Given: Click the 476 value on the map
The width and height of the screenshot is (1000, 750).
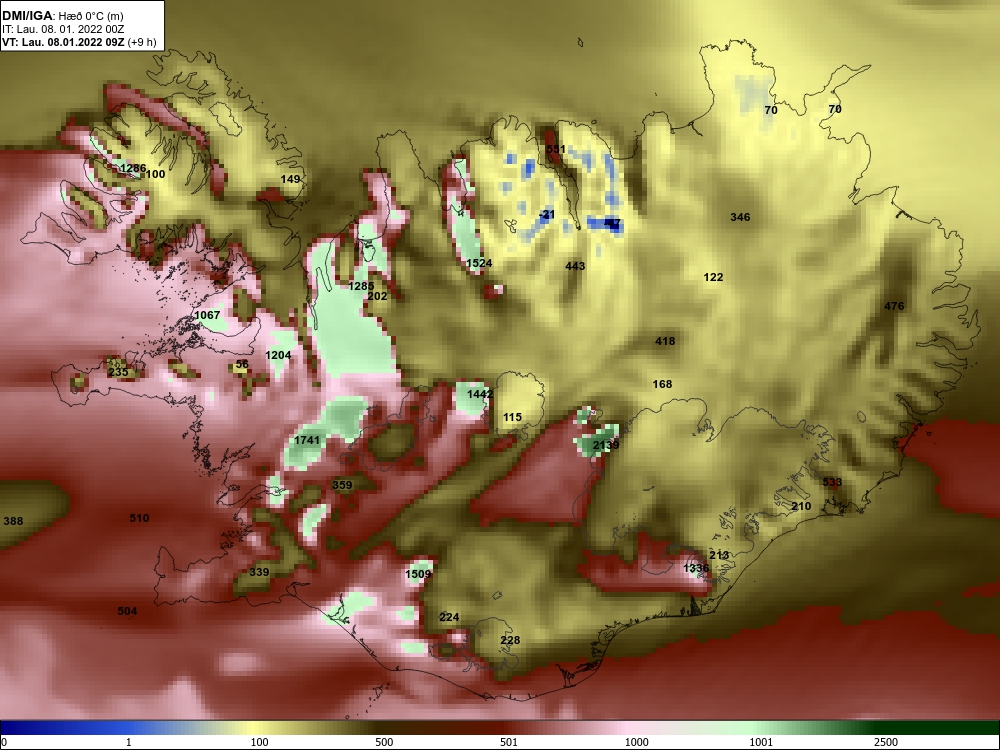Looking at the screenshot, I should (x=894, y=307).
